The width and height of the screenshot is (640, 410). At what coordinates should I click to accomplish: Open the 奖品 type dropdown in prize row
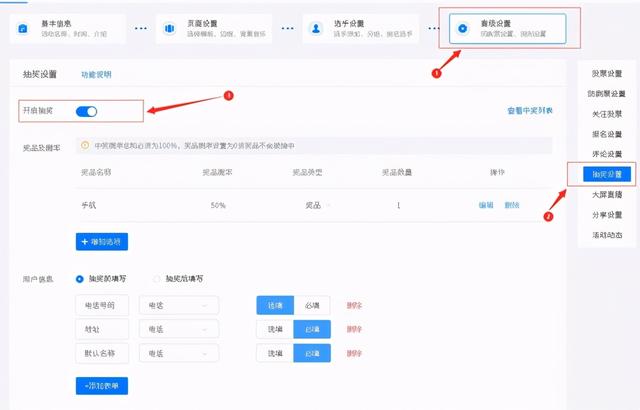318,205
